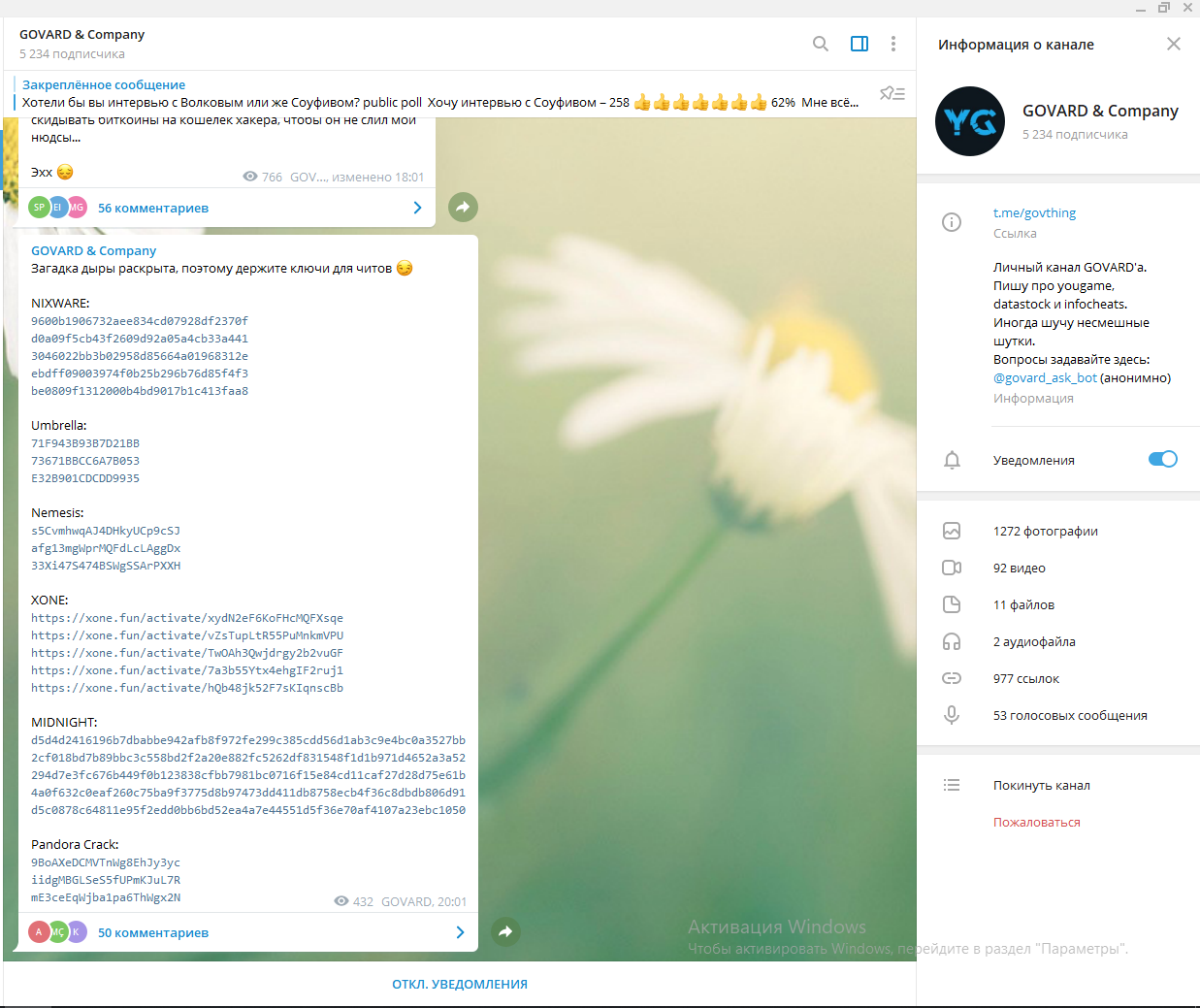Image resolution: width=1200 pixels, height=1008 pixels.
Task: Open the channel search magnifier icon
Action: pos(821,44)
